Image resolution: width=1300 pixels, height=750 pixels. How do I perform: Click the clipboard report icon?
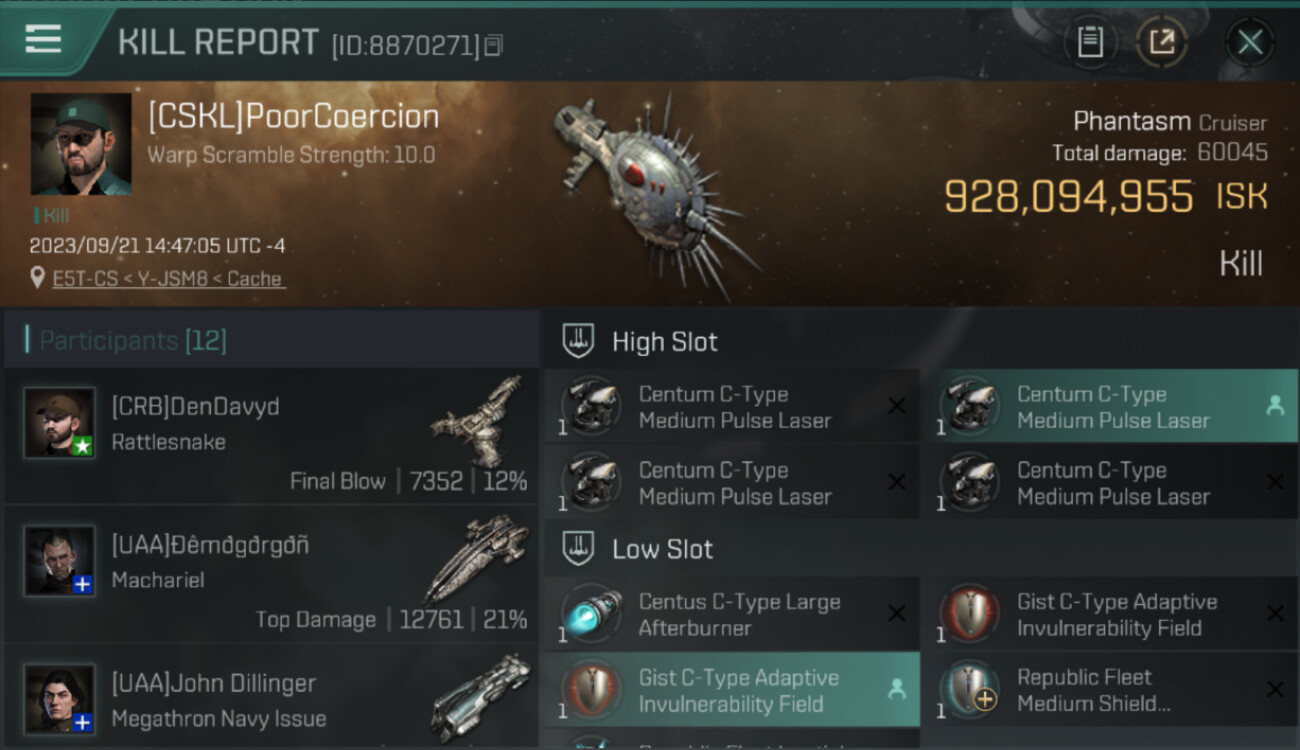[1090, 42]
